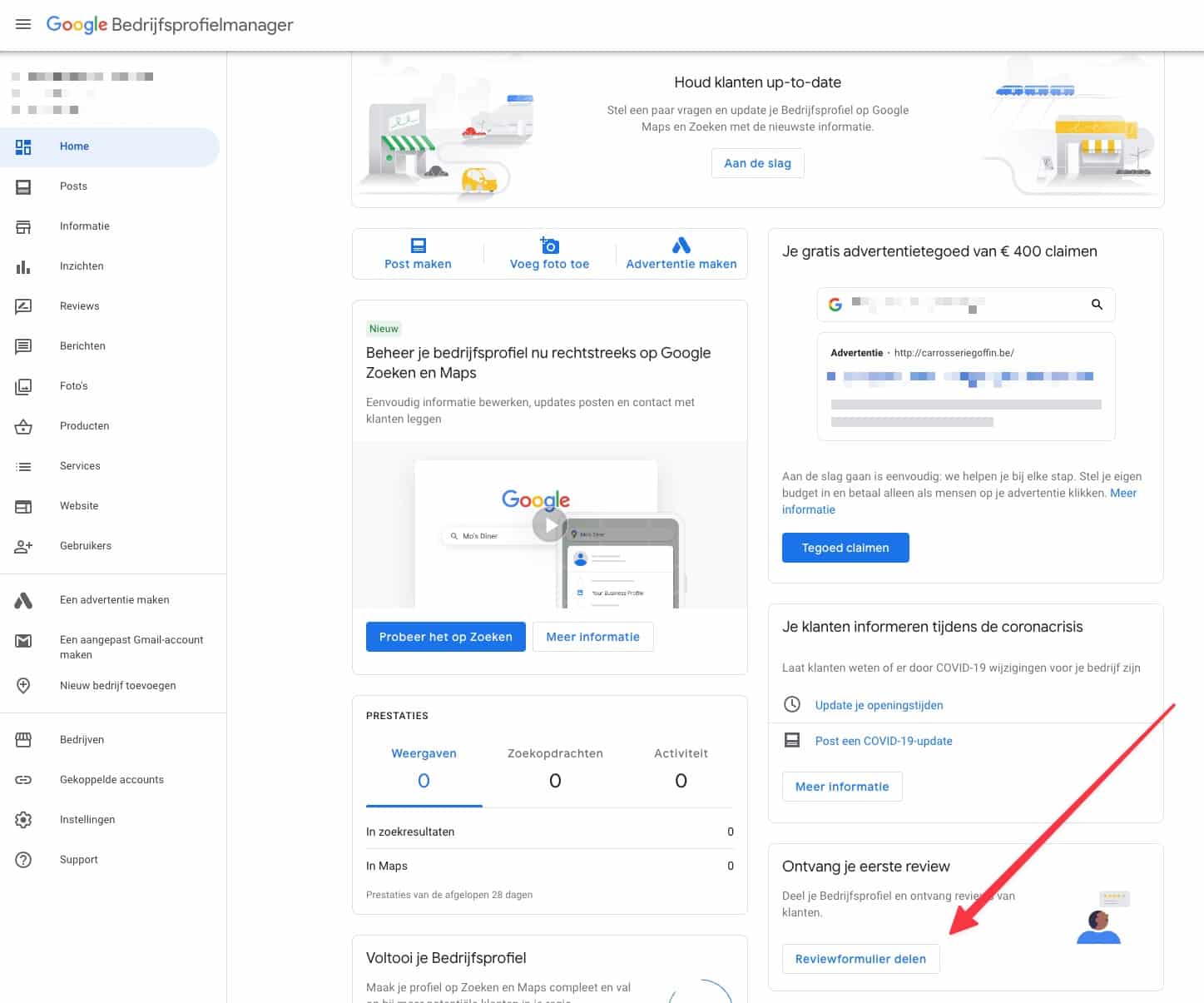The width and height of the screenshot is (1204, 1003).
Task: Open Gekoppelde accounts in the sidebar
Action: pyautogui.click(x=110, y=780)
